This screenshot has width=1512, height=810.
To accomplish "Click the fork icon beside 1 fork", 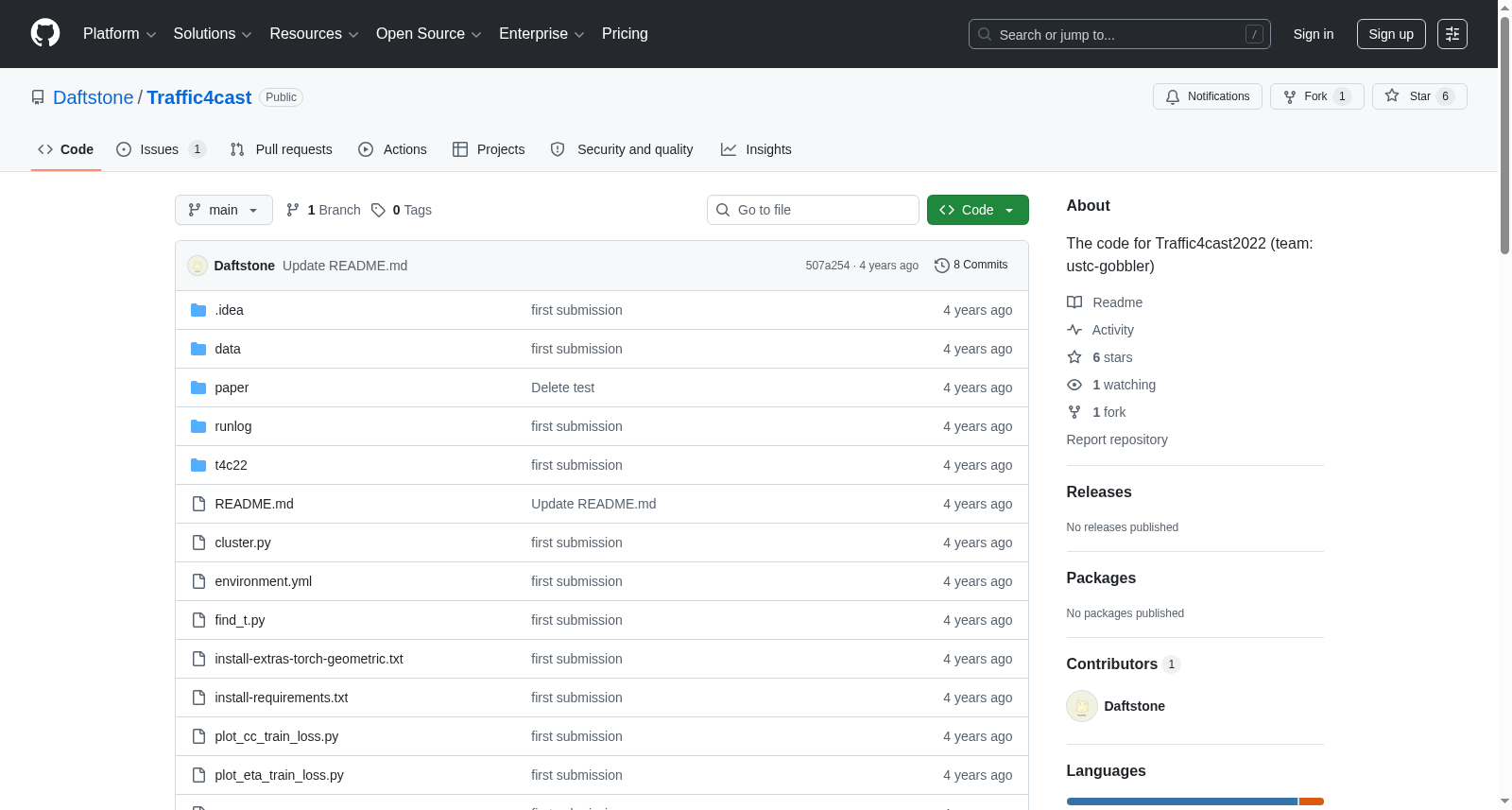I will coord(1074,412).
